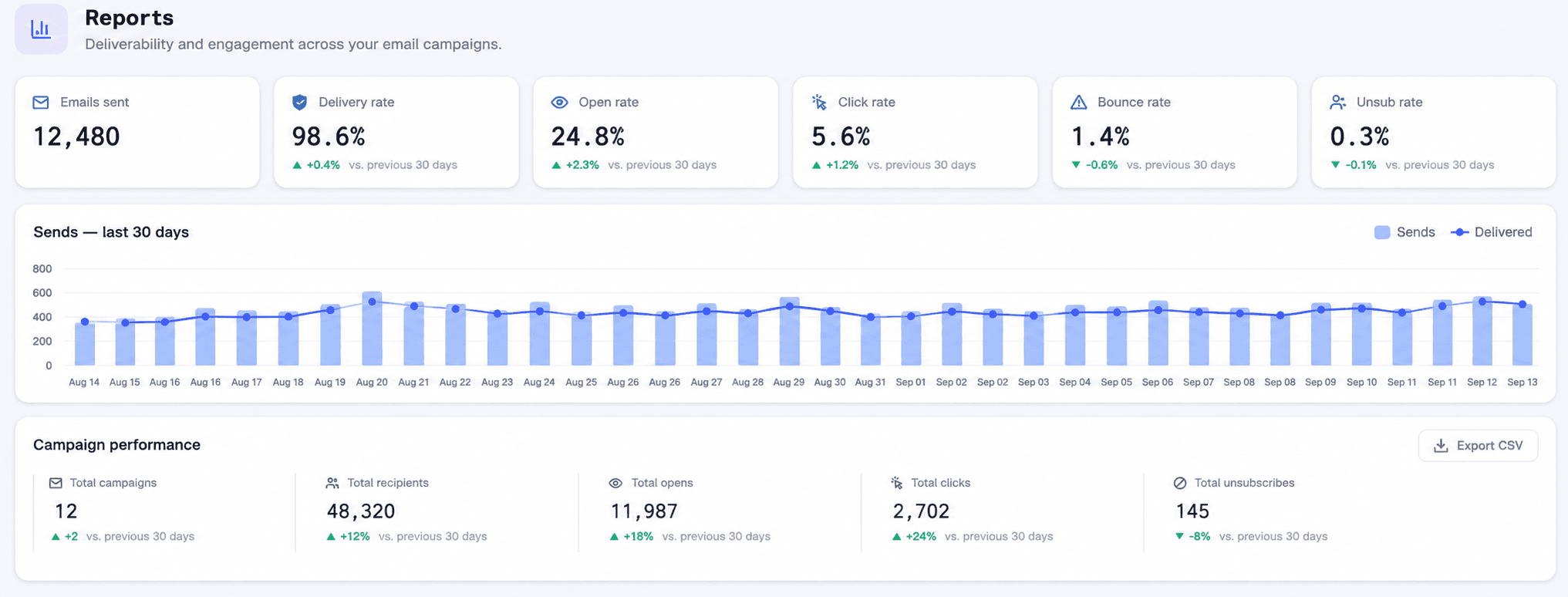Click the 1.4% Bounce rate value

coord(1101,137)
